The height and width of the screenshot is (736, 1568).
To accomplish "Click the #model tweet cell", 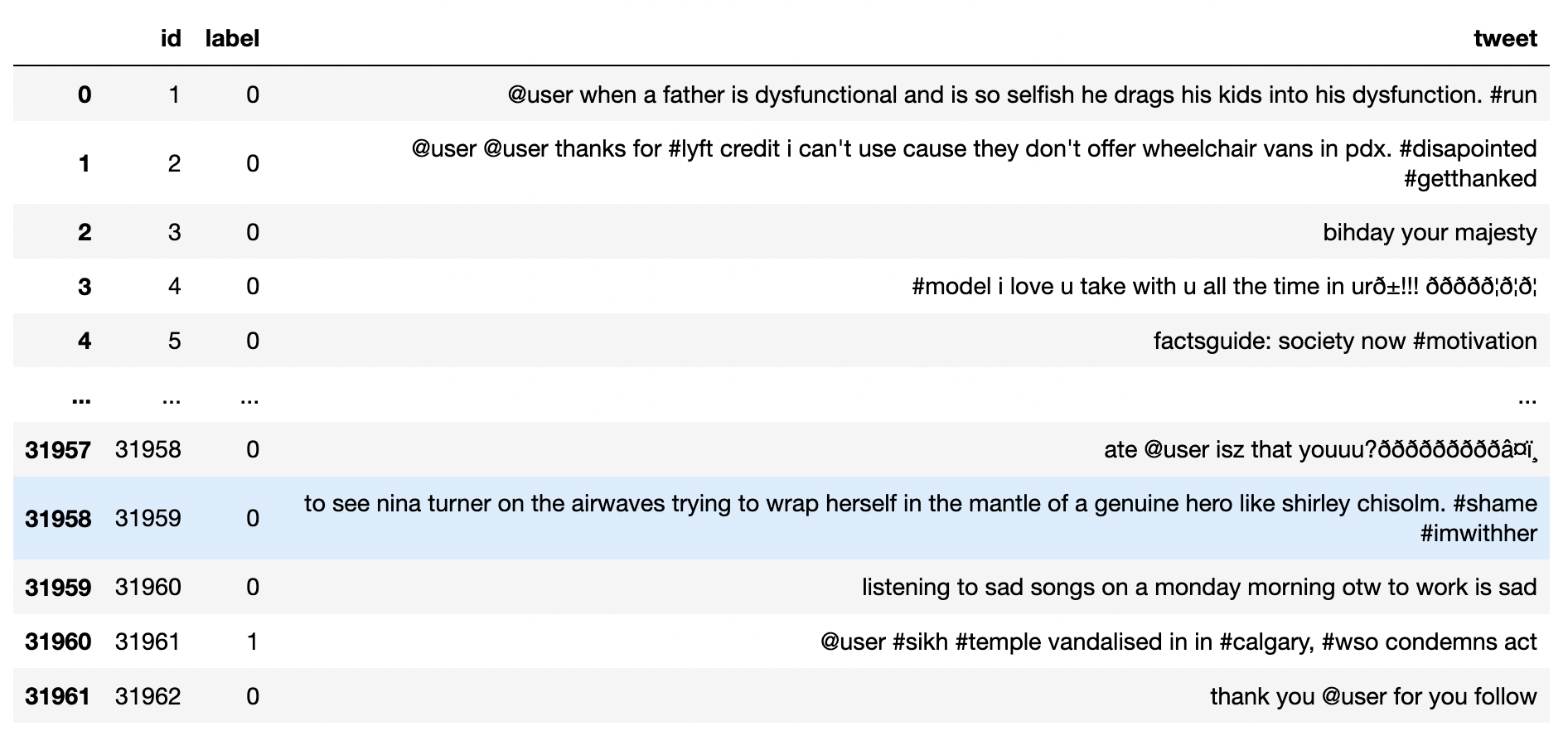I will coord(1224,287).
